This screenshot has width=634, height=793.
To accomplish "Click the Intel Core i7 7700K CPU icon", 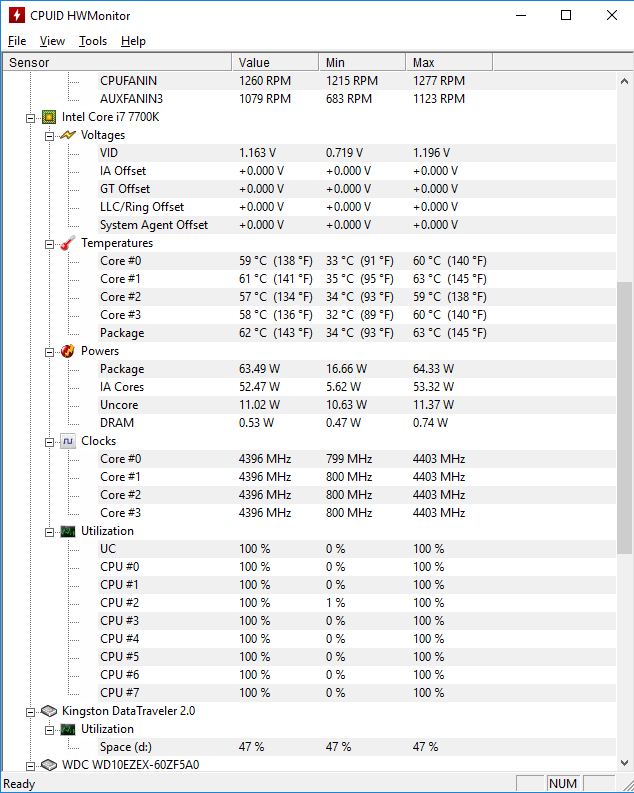I will point(48,117).
